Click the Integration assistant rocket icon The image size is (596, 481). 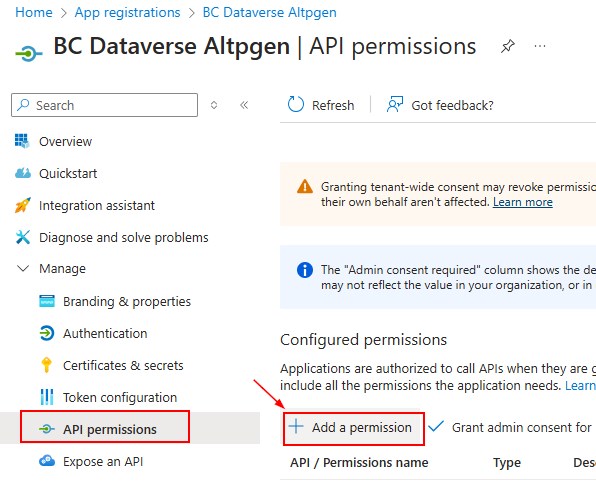click(x=22, y=205)
